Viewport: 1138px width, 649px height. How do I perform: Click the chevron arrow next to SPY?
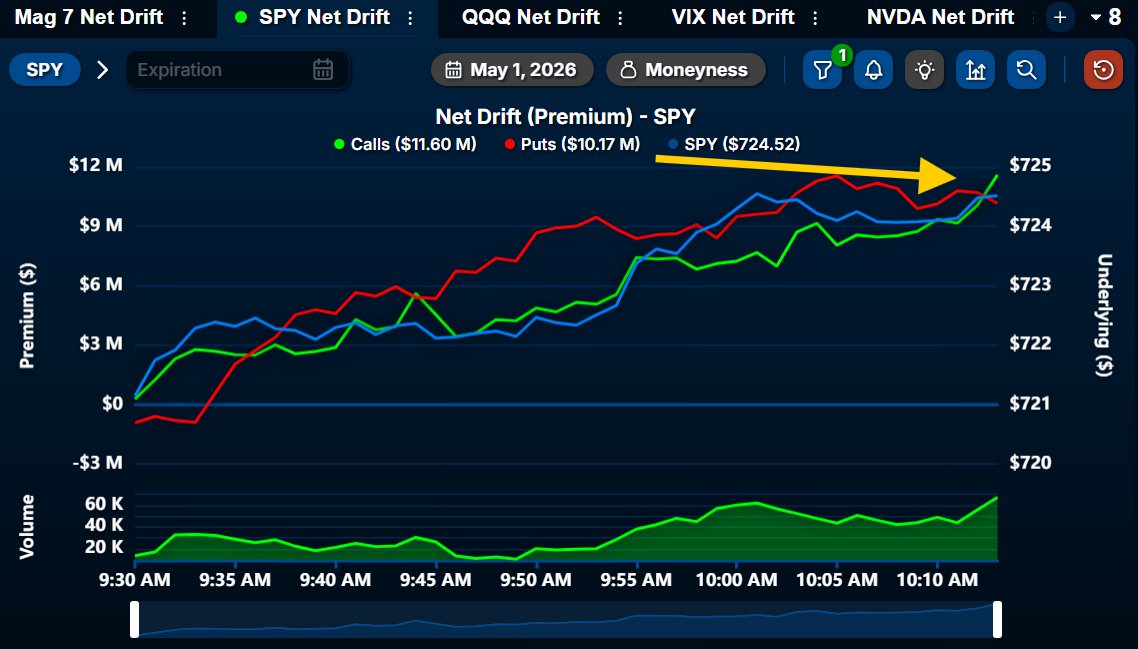[x=102, y=70]
